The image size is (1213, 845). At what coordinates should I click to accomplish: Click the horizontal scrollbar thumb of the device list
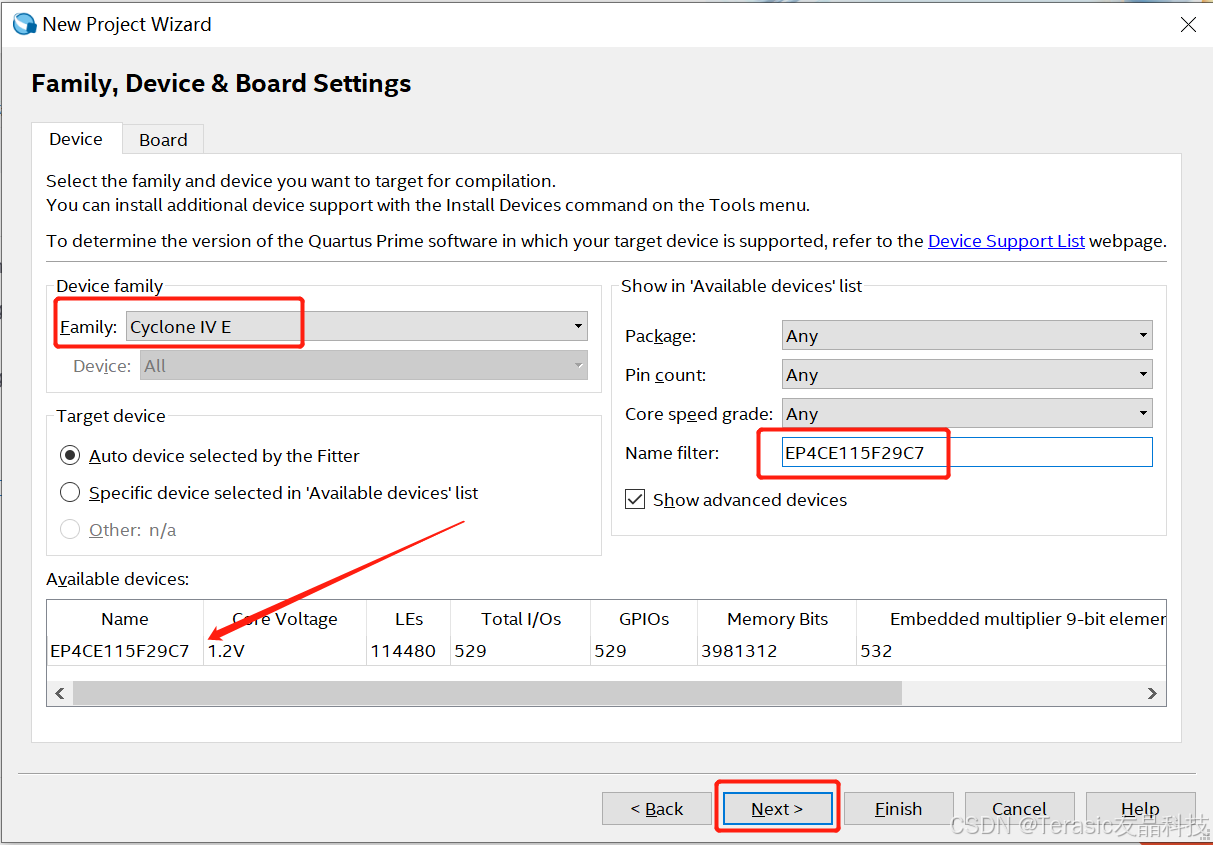pos(487,693)
